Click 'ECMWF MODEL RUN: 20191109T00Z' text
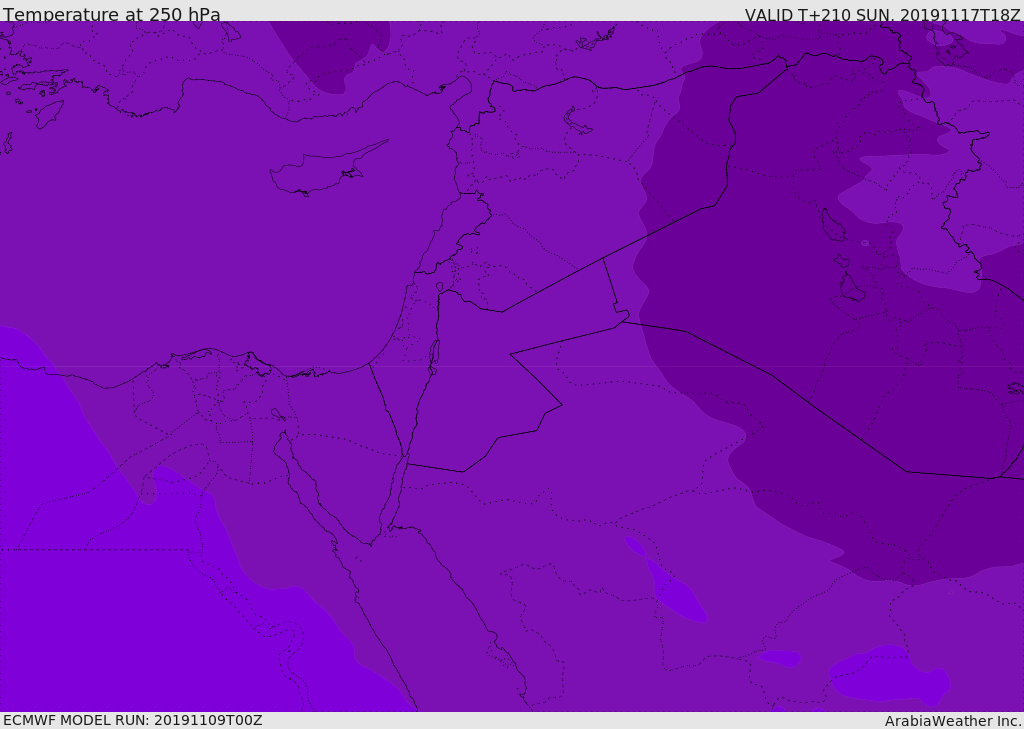The width and height of the screenshot is (1024, 729). pos(133,720)
